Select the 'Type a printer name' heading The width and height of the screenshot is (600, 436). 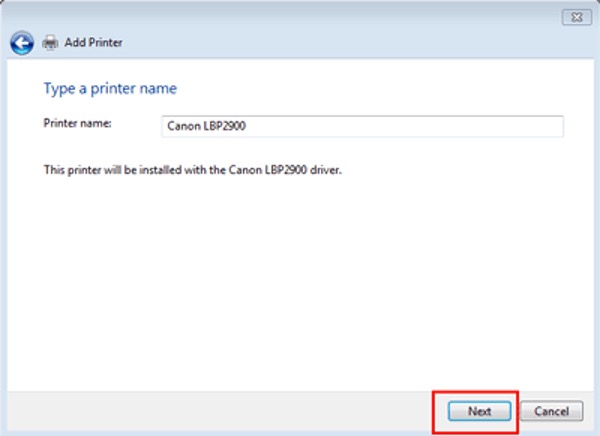click(x=110, y=89)
